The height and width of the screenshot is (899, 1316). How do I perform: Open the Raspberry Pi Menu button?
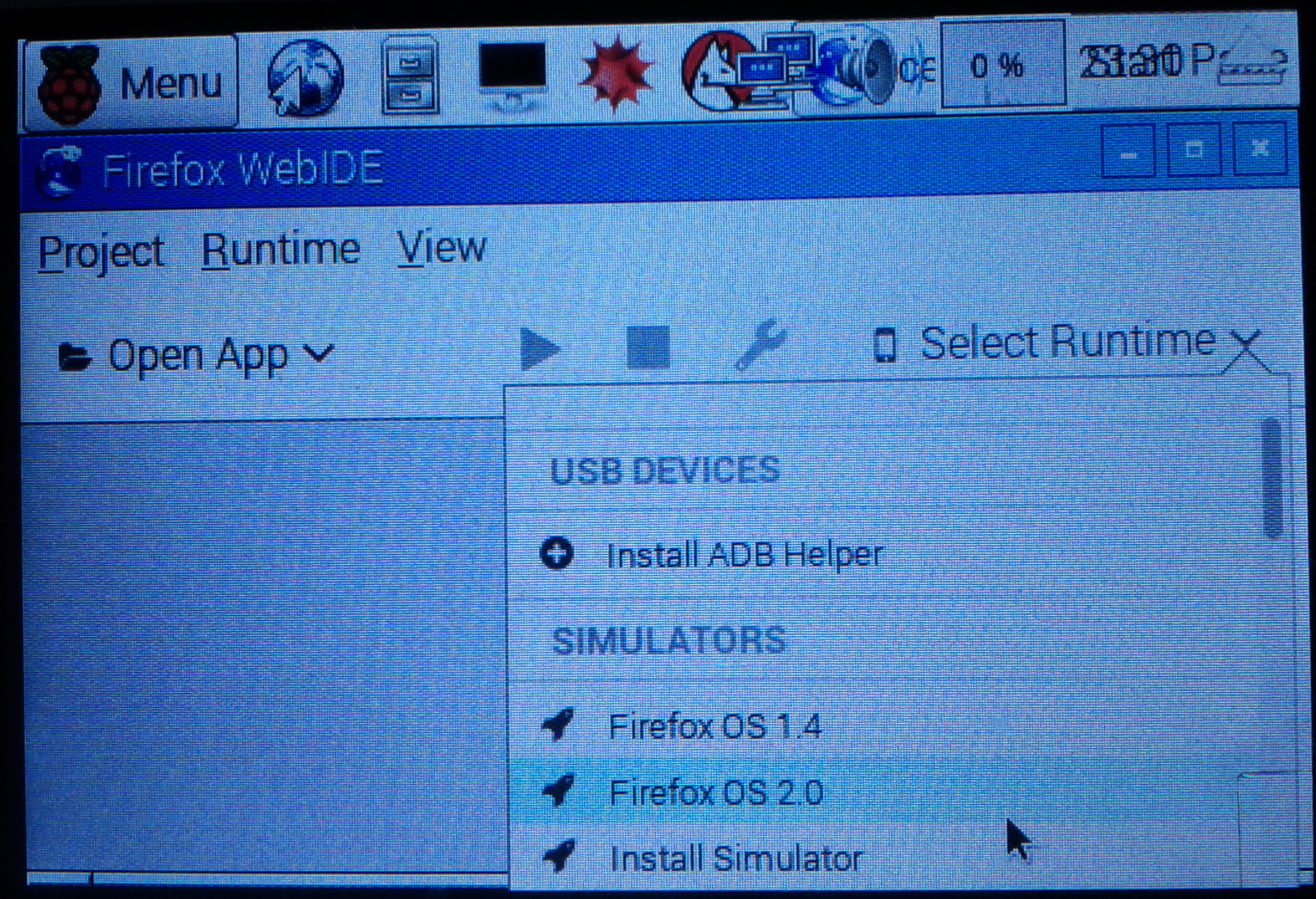tap(131, 81)
